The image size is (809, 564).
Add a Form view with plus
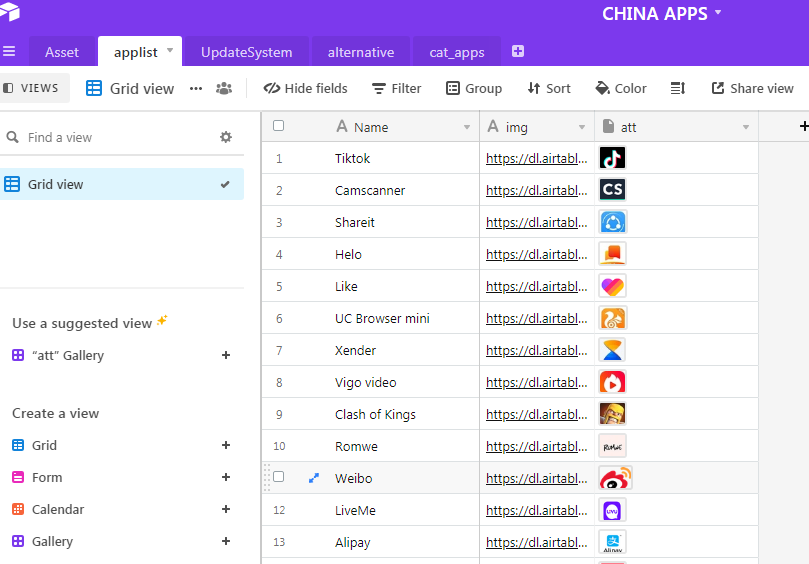pyautogui.click(x=225, y=477)
